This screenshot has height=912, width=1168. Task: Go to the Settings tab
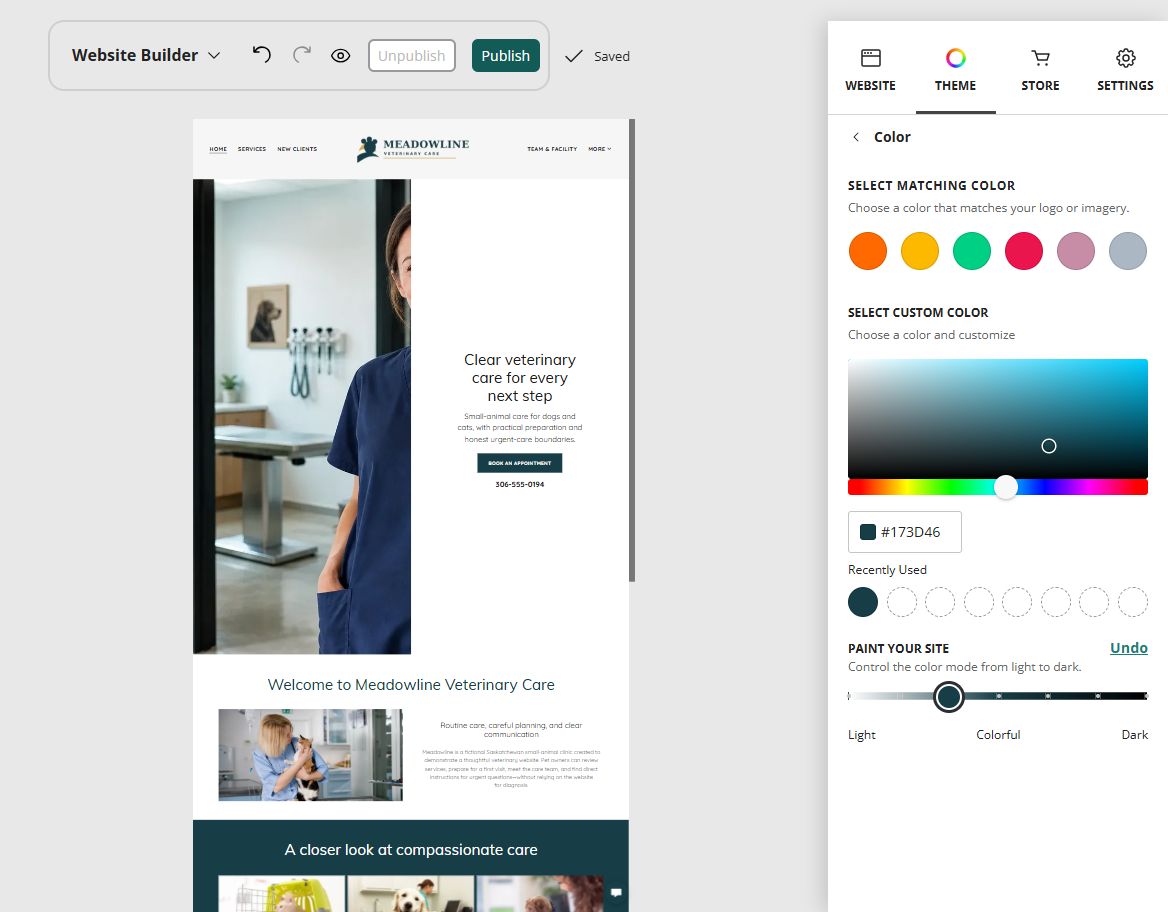pos(1125,71)
